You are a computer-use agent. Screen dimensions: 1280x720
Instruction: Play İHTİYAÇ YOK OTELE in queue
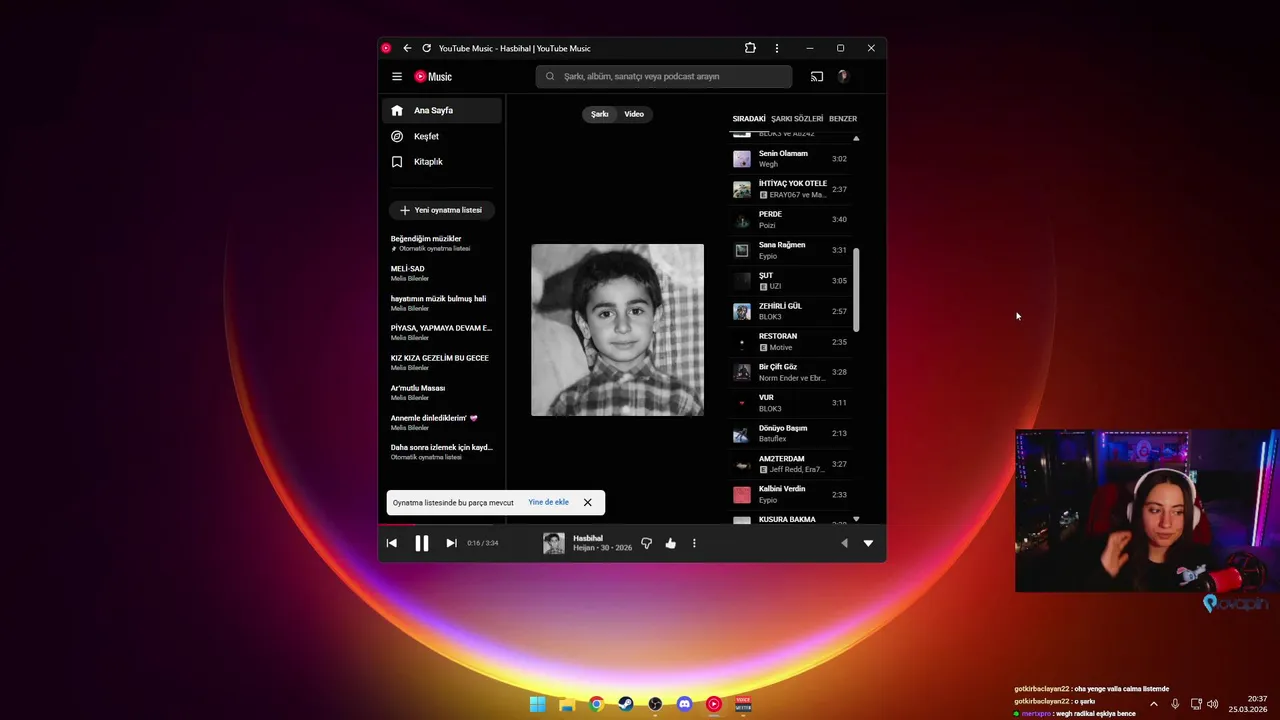(x=790, y=189)
